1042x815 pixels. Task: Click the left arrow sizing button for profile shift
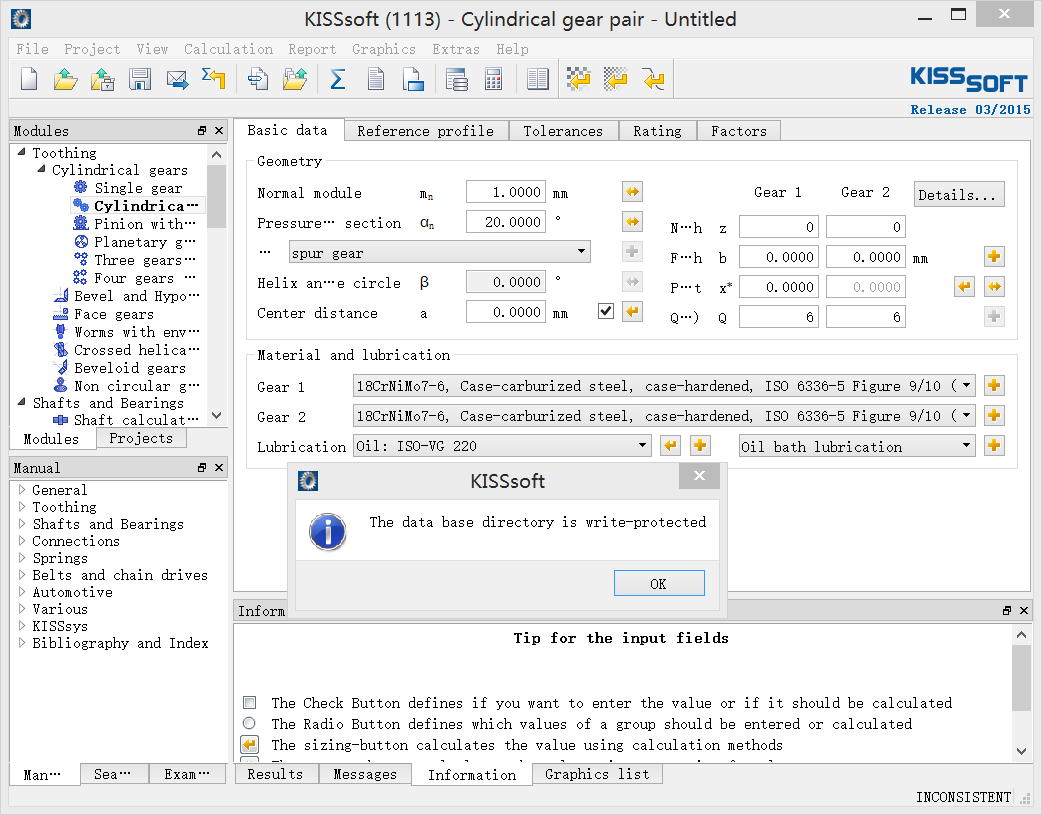964,287
